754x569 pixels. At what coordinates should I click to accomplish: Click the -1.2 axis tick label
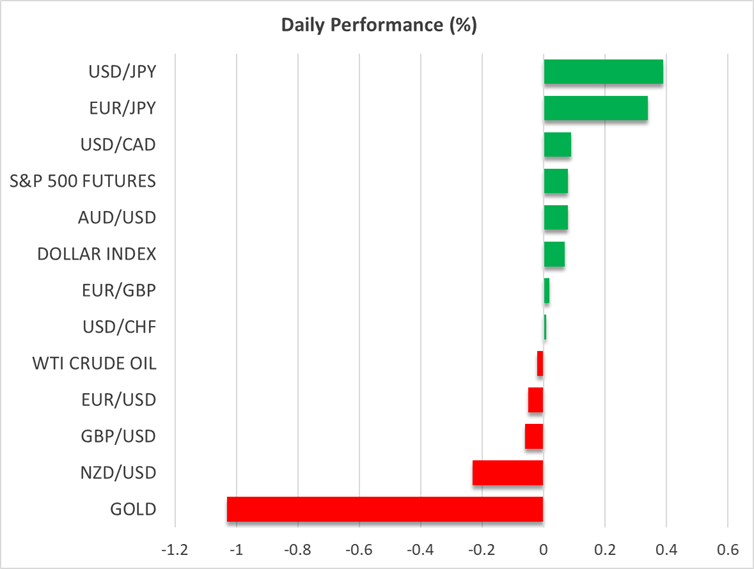coord(175,549)
